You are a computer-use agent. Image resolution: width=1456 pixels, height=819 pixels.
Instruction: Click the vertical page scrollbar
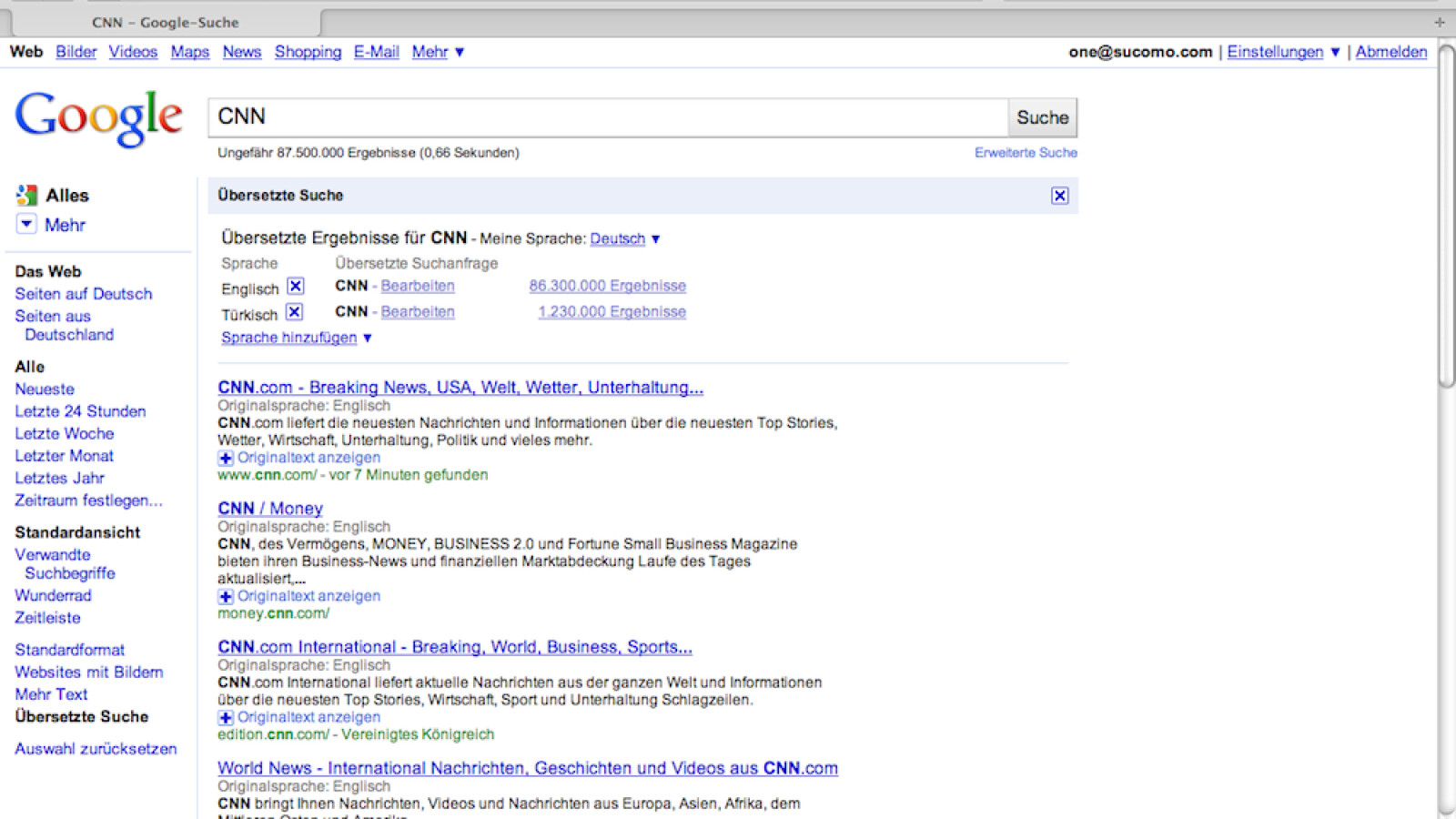(x=1445, y=218)
